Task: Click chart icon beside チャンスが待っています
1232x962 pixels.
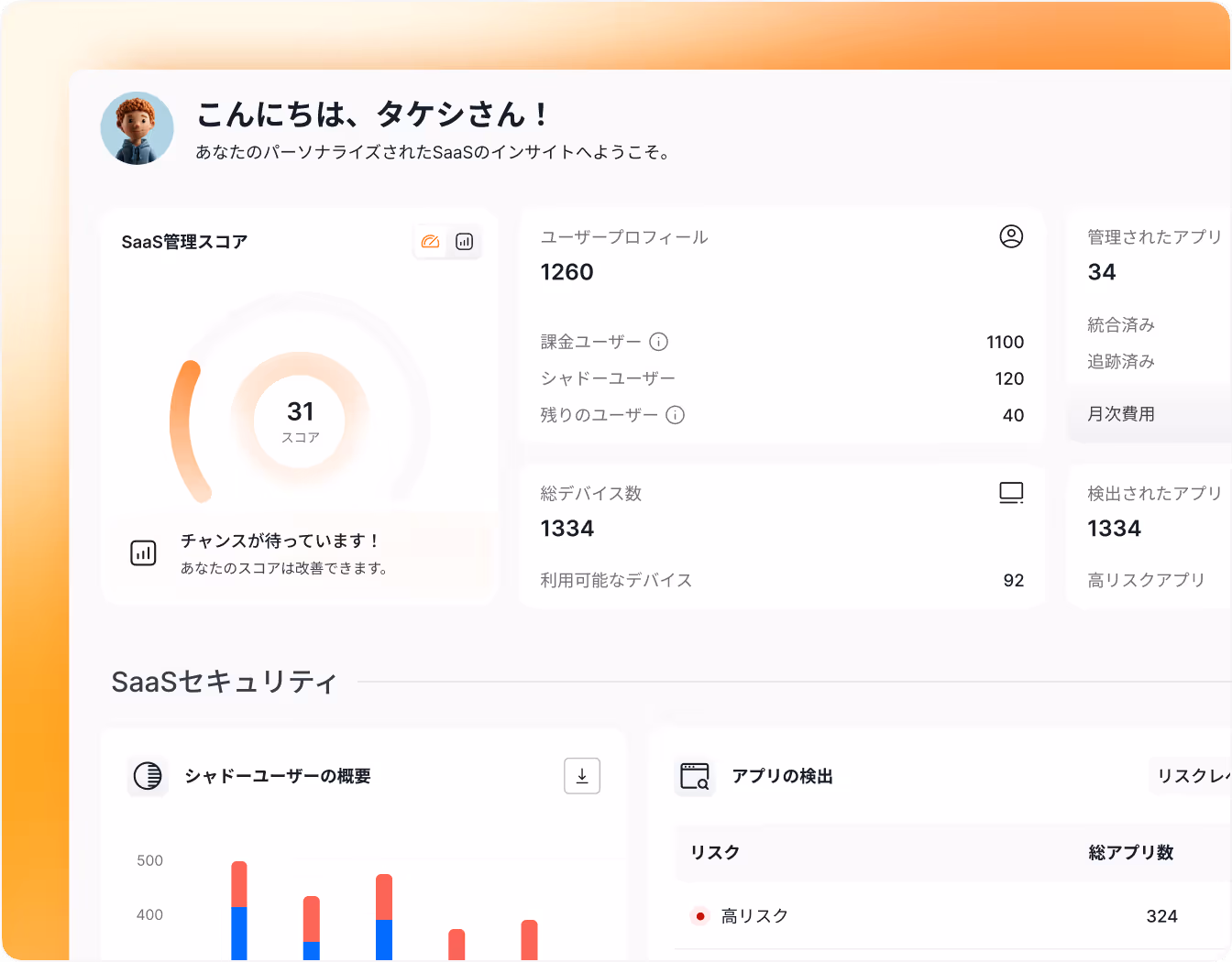Action: (x=143, y=552)
